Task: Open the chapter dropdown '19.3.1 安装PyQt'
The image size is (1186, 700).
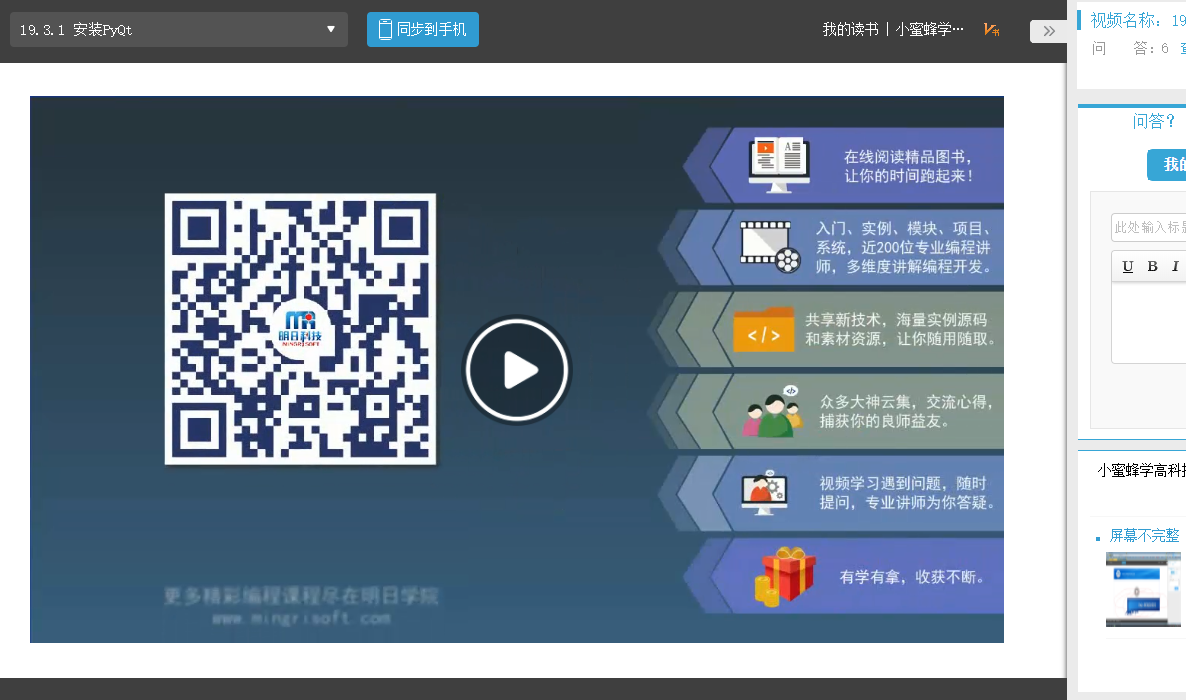Action: [179, 30]
